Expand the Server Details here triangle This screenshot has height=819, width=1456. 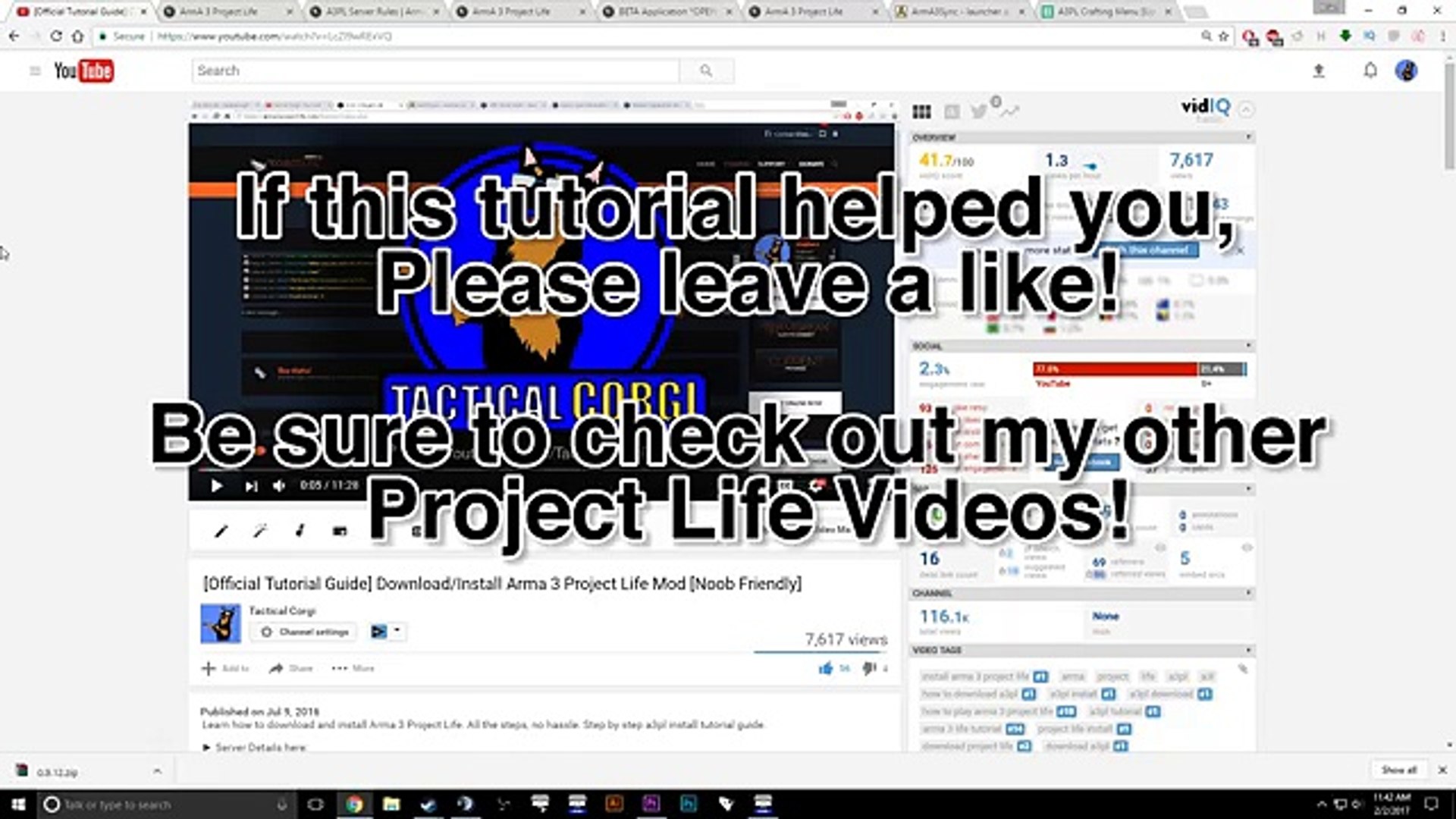point(206,748)
